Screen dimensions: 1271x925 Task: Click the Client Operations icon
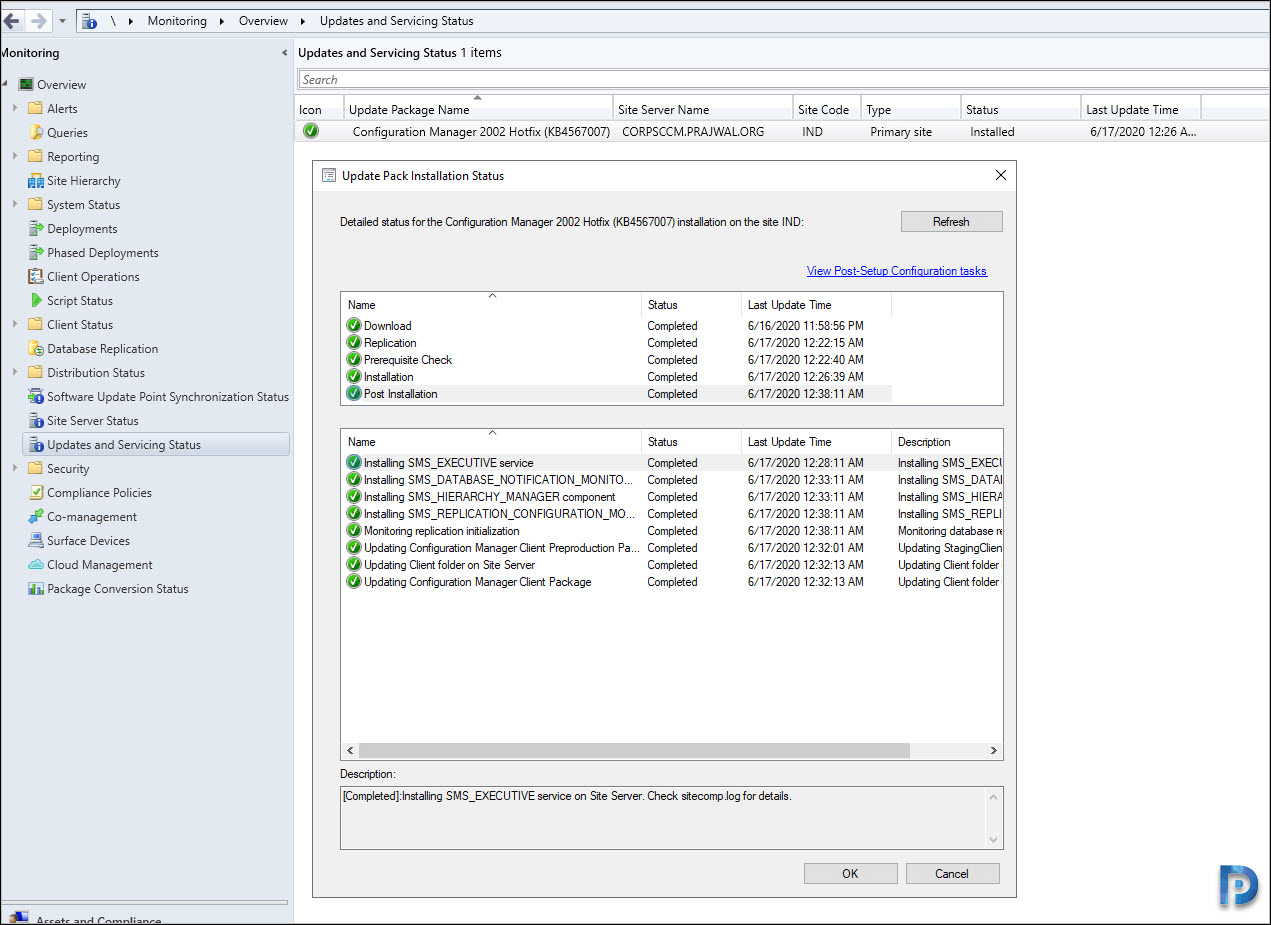click(x=36, y=277)
